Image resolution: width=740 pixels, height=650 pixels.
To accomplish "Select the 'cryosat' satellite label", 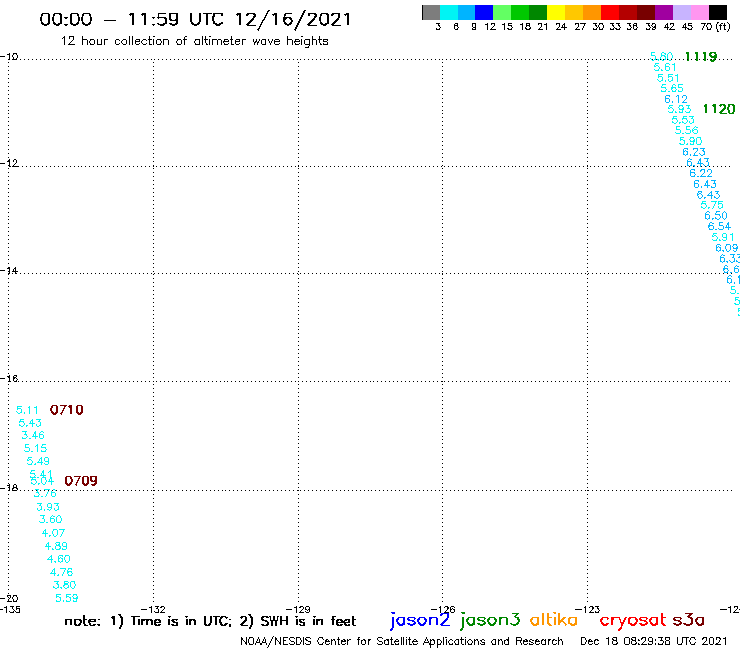I will click(x=633, y=620).
